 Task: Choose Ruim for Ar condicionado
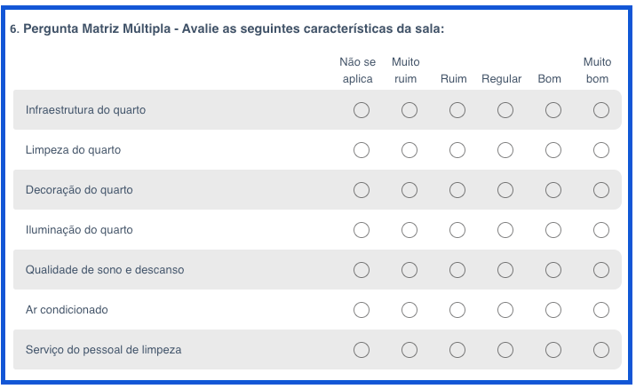click(457, 310)
